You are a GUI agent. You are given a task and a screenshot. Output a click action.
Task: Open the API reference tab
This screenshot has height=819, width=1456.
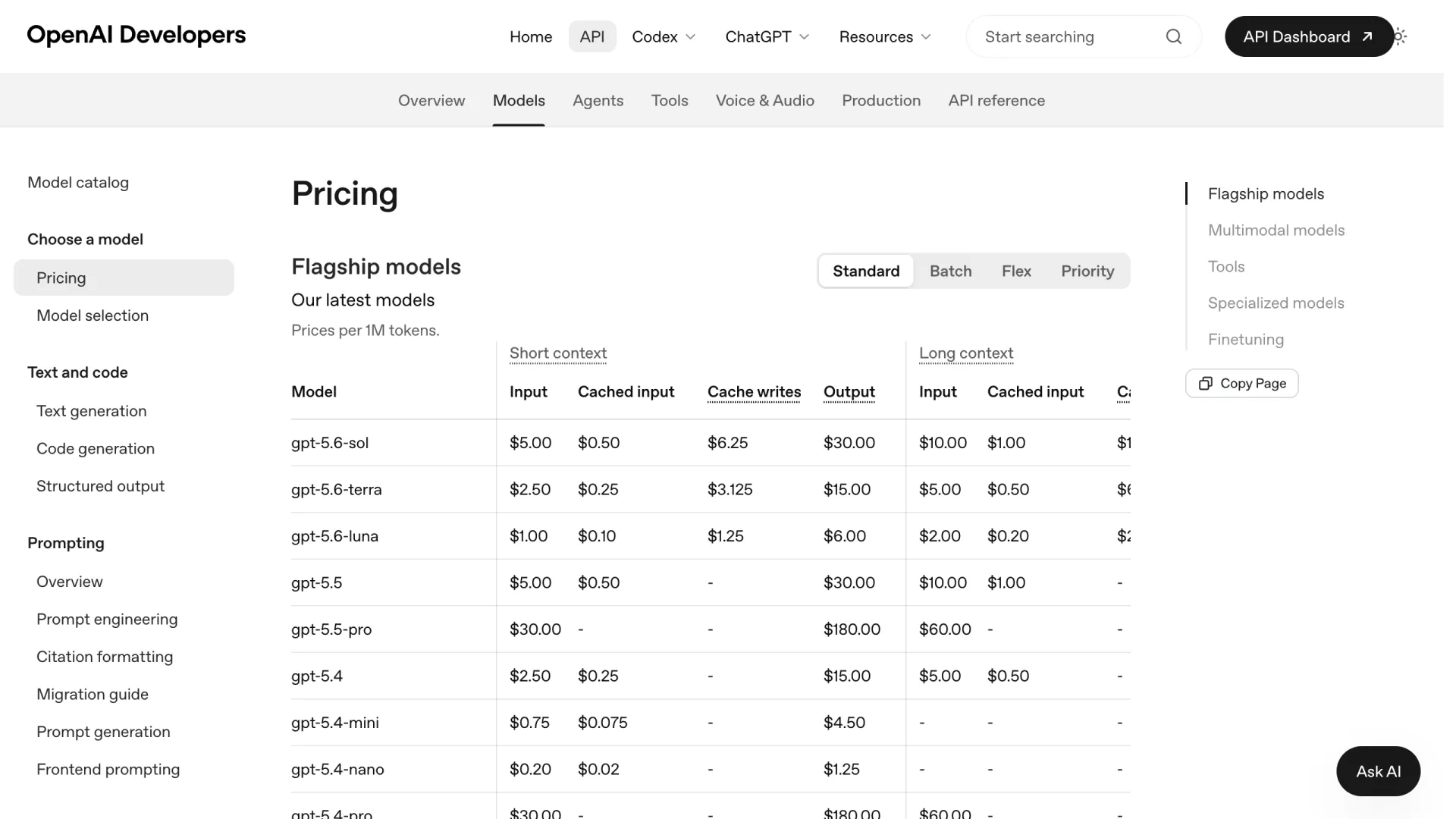point(996,100)
